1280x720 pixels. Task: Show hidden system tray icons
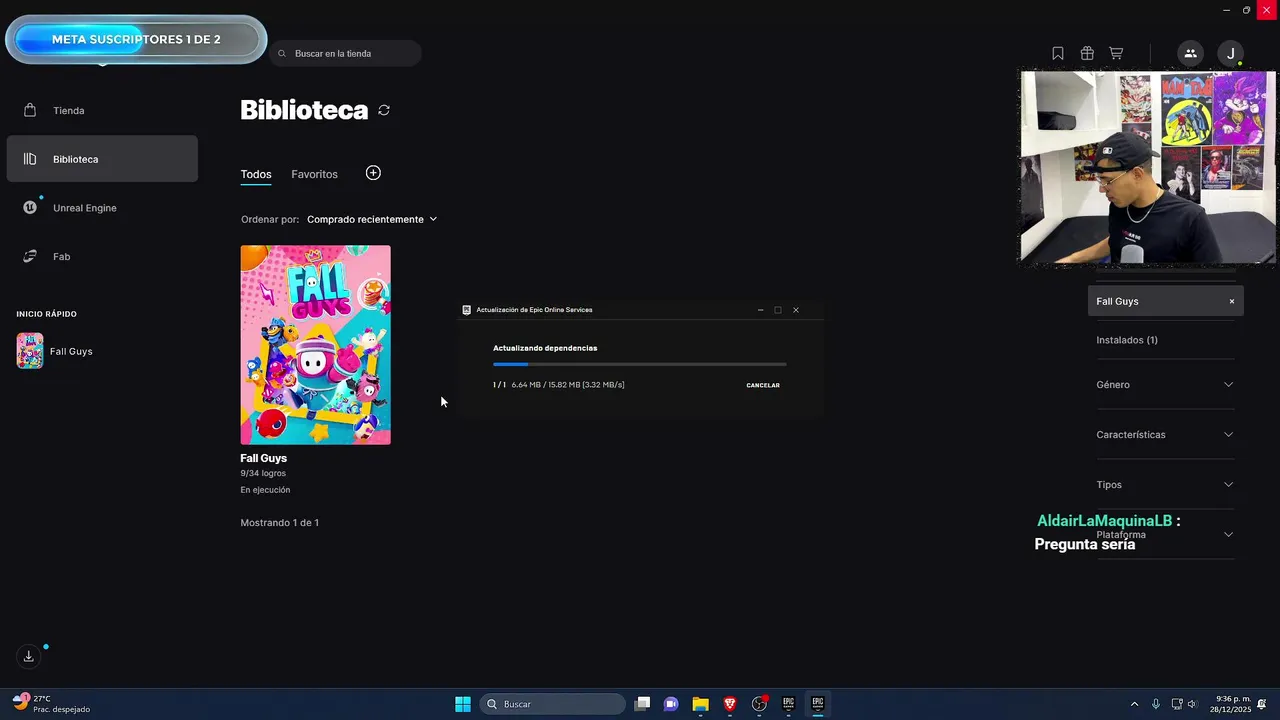coord(1134,704)
